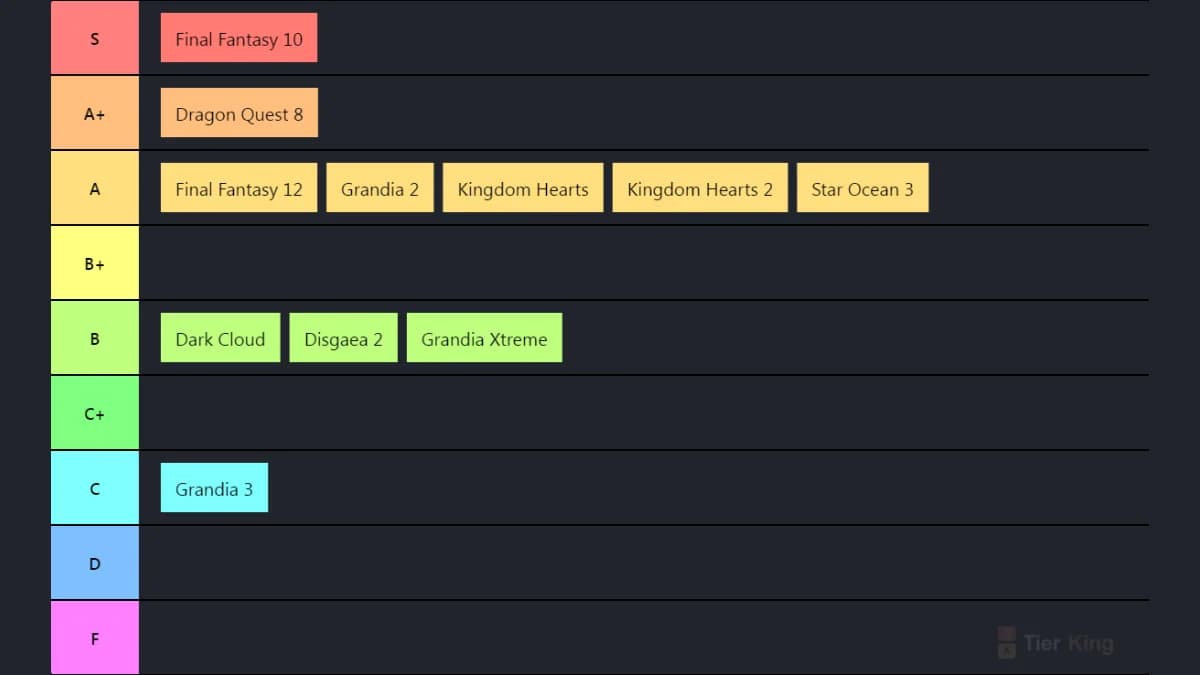Click the Tier King watermark text

coord(1068,643)
